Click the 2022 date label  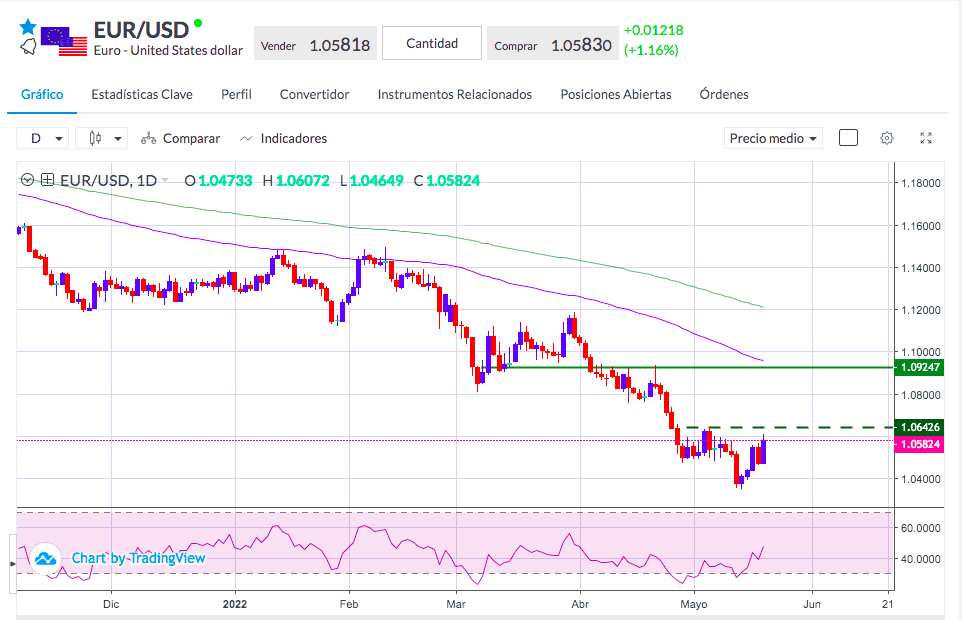[x=235, y=604]
